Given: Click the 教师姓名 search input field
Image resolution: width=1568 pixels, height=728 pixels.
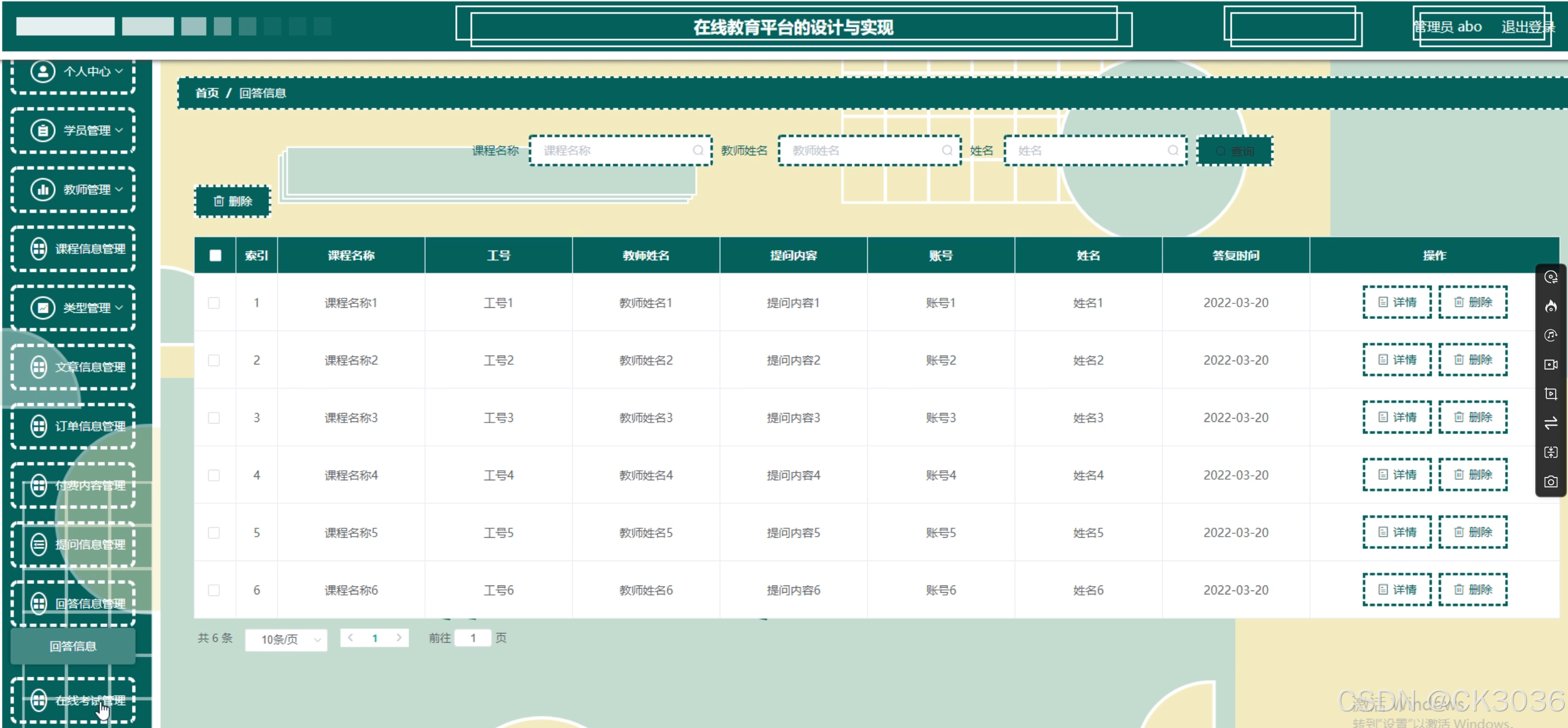Looking at the screenshot, I should [864, 150].
